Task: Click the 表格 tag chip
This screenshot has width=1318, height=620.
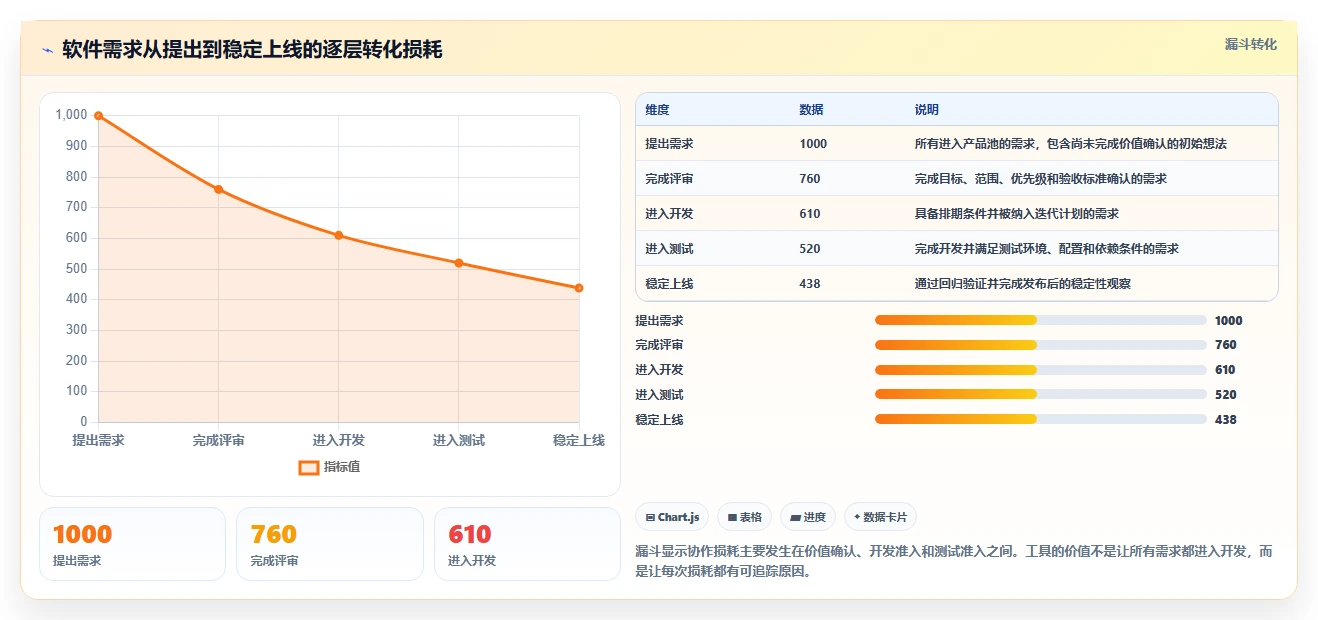Action: 745,517
